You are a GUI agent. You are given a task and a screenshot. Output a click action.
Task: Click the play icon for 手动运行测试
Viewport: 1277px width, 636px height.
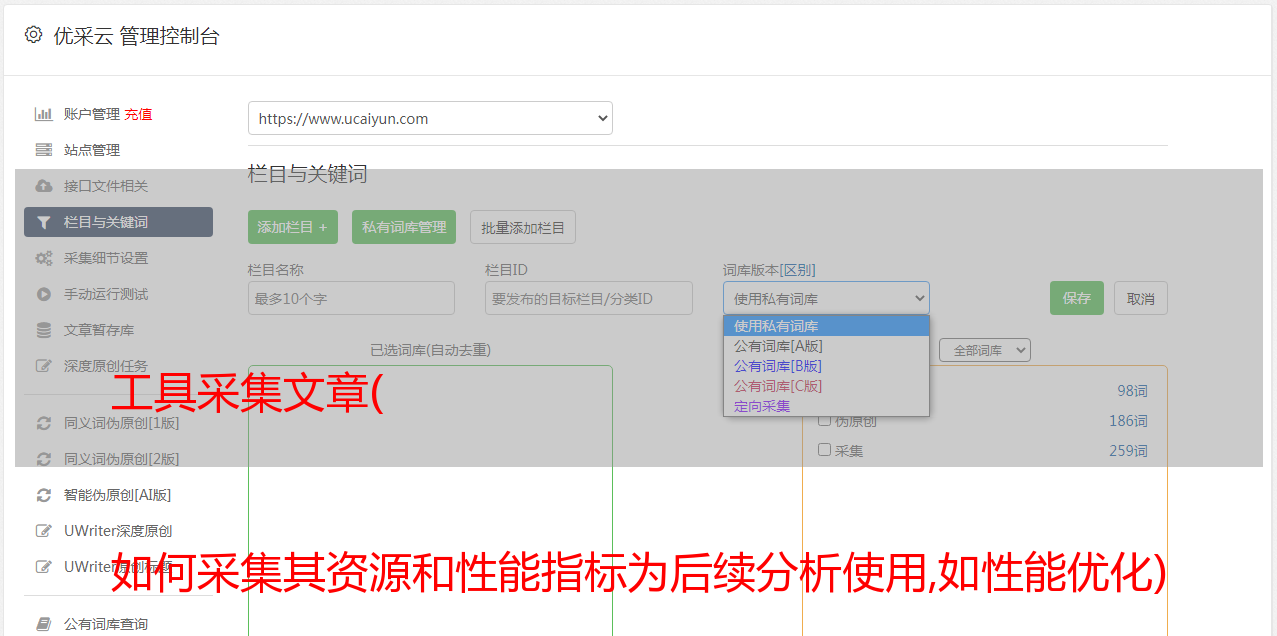point(43,294)
